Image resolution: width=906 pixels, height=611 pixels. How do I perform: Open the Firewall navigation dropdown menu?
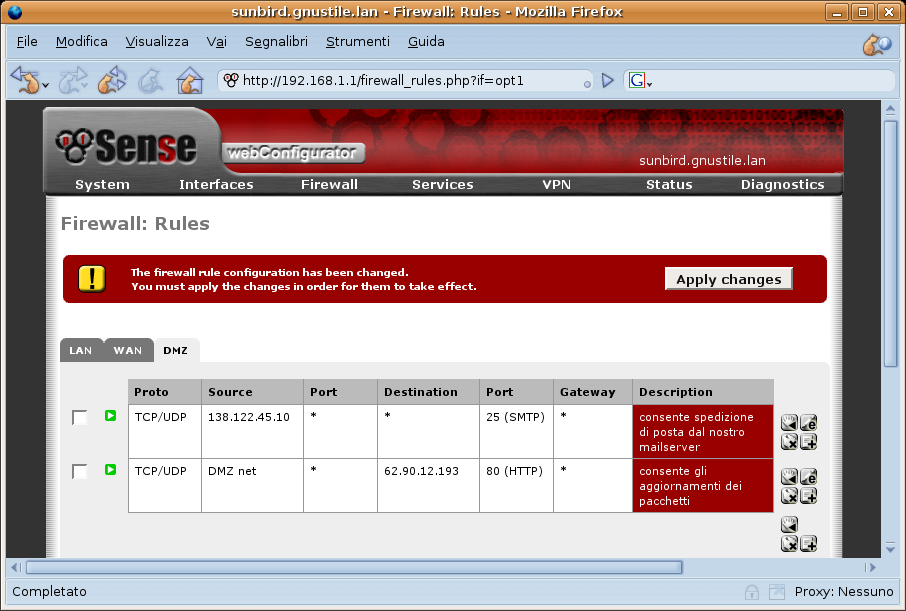click(x=329, y=184)
